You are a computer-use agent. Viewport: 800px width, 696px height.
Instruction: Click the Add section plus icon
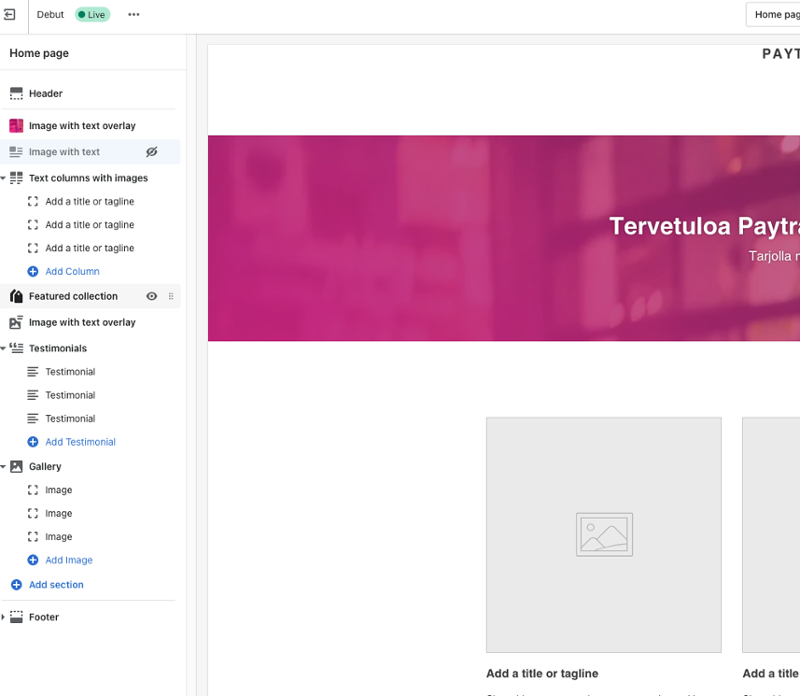tap(16, 585)
